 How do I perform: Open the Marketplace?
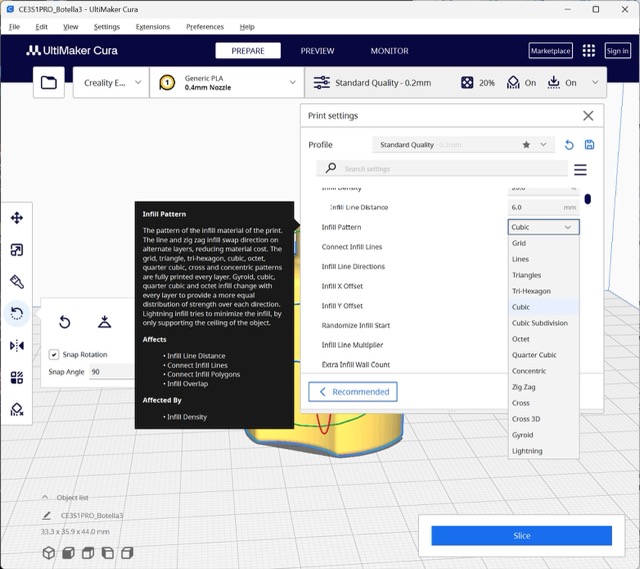pyautogui.click(x=550, y=51)
